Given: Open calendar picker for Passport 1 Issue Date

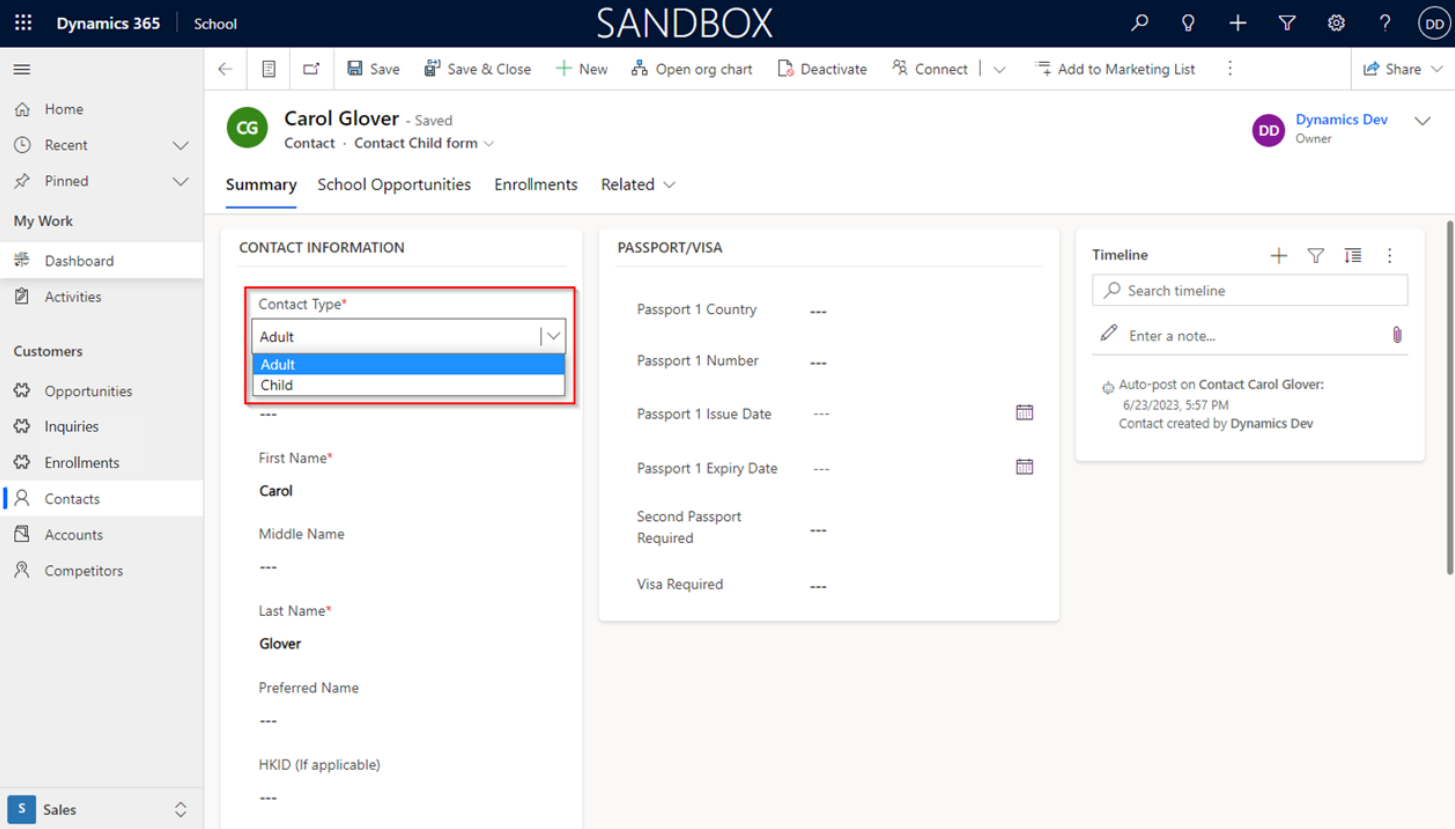Looking at the screenshot, I should tap(1024, 412).
